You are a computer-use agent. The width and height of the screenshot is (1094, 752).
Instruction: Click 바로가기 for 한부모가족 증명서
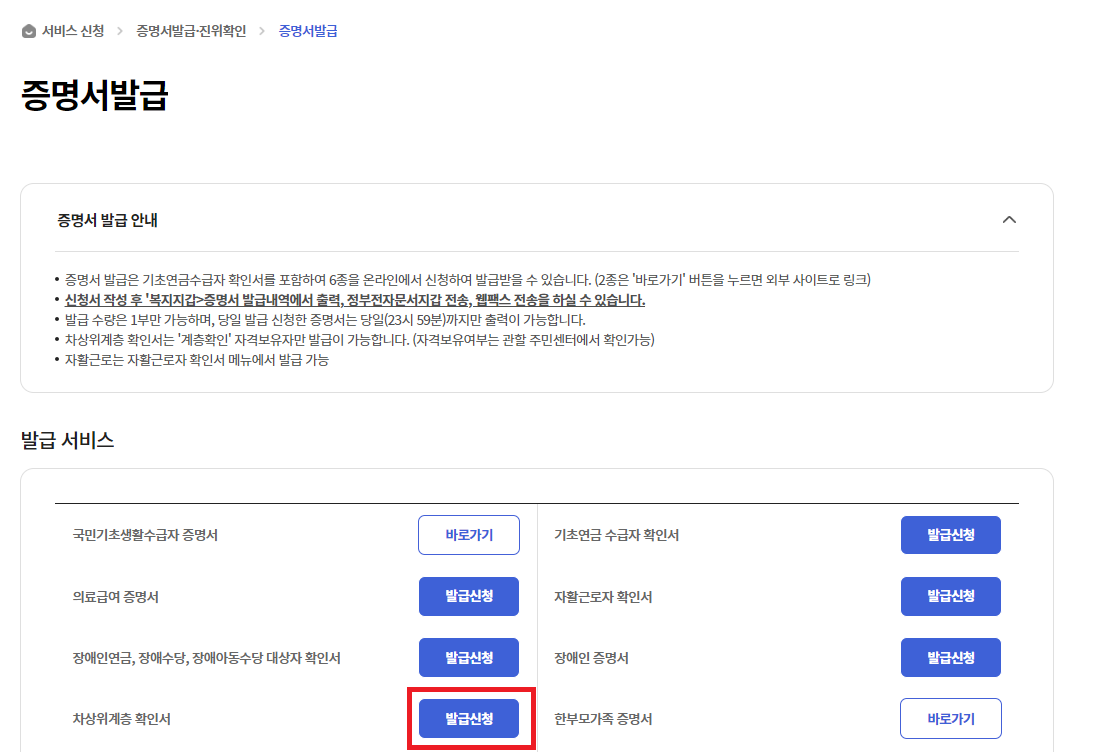950,719
